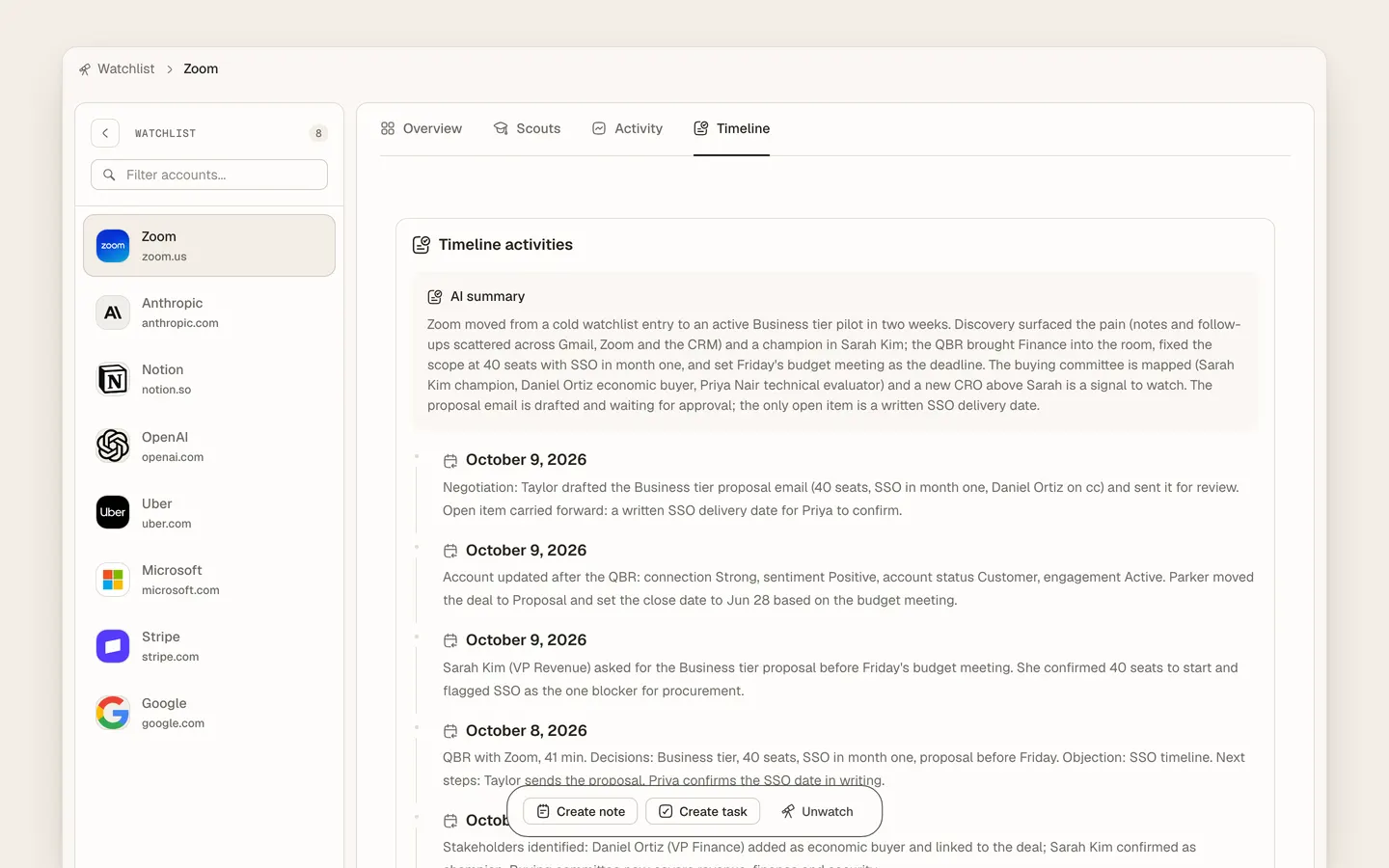The image size is (1389, 868).
Task: Open the OpenAI account row
Action: pos(209,446)
